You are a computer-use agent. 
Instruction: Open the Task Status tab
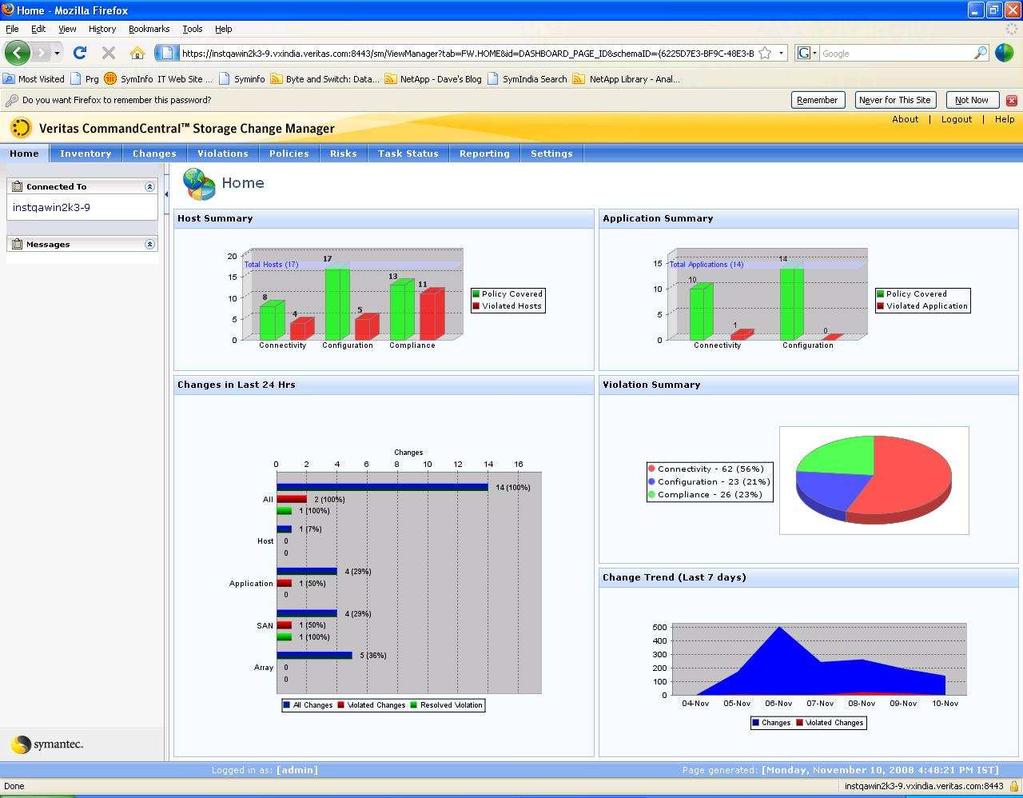(408, 153)
